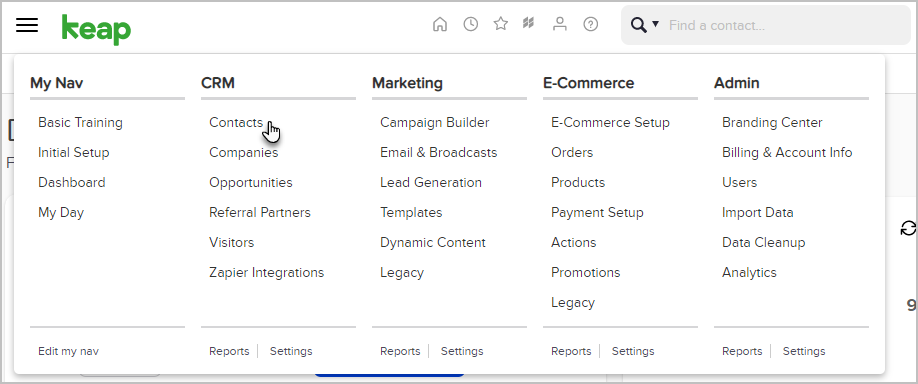The width and height of the screenshot is (918, 384).
Task: Click the search magnifier icon
Action: 639,25
